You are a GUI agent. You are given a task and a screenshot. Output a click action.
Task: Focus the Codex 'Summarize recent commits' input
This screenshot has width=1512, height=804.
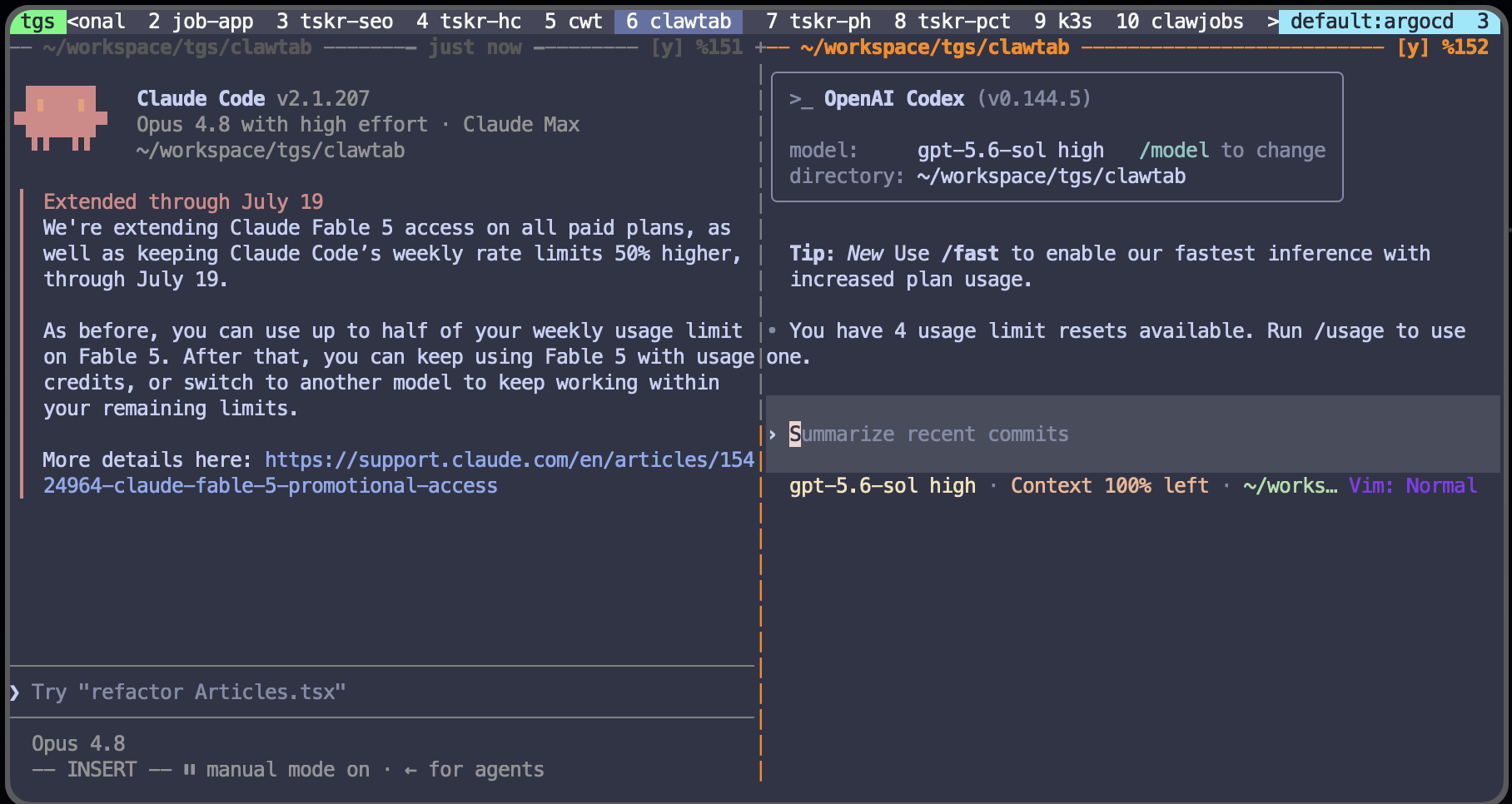(x=1132, y=434)
